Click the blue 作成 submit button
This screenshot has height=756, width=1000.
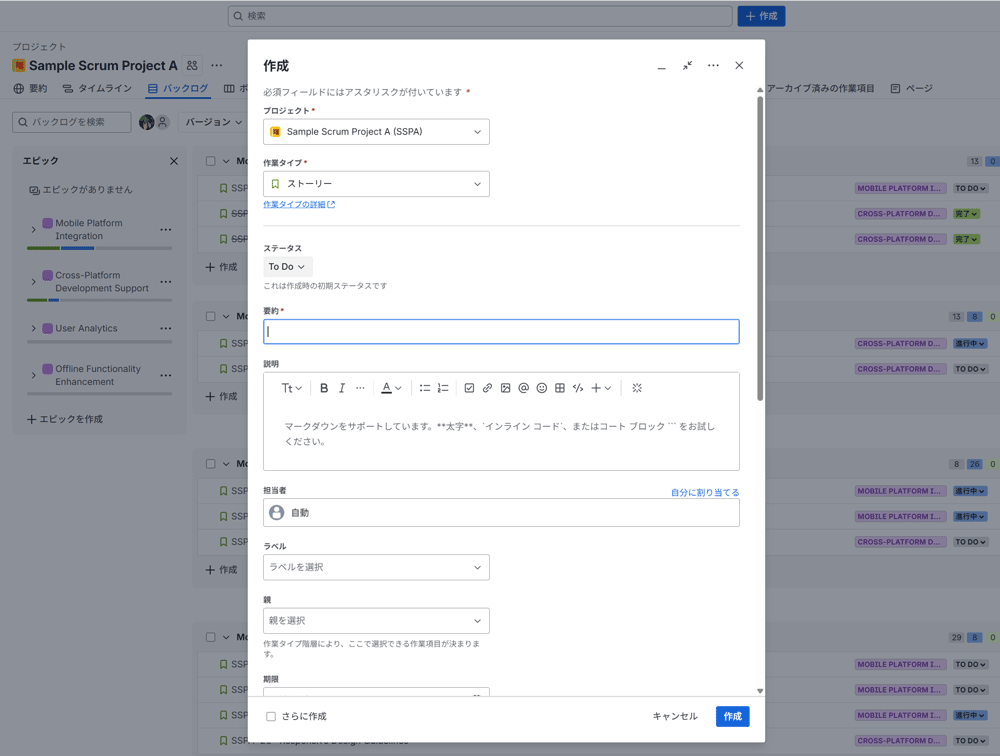coord(732,716)
